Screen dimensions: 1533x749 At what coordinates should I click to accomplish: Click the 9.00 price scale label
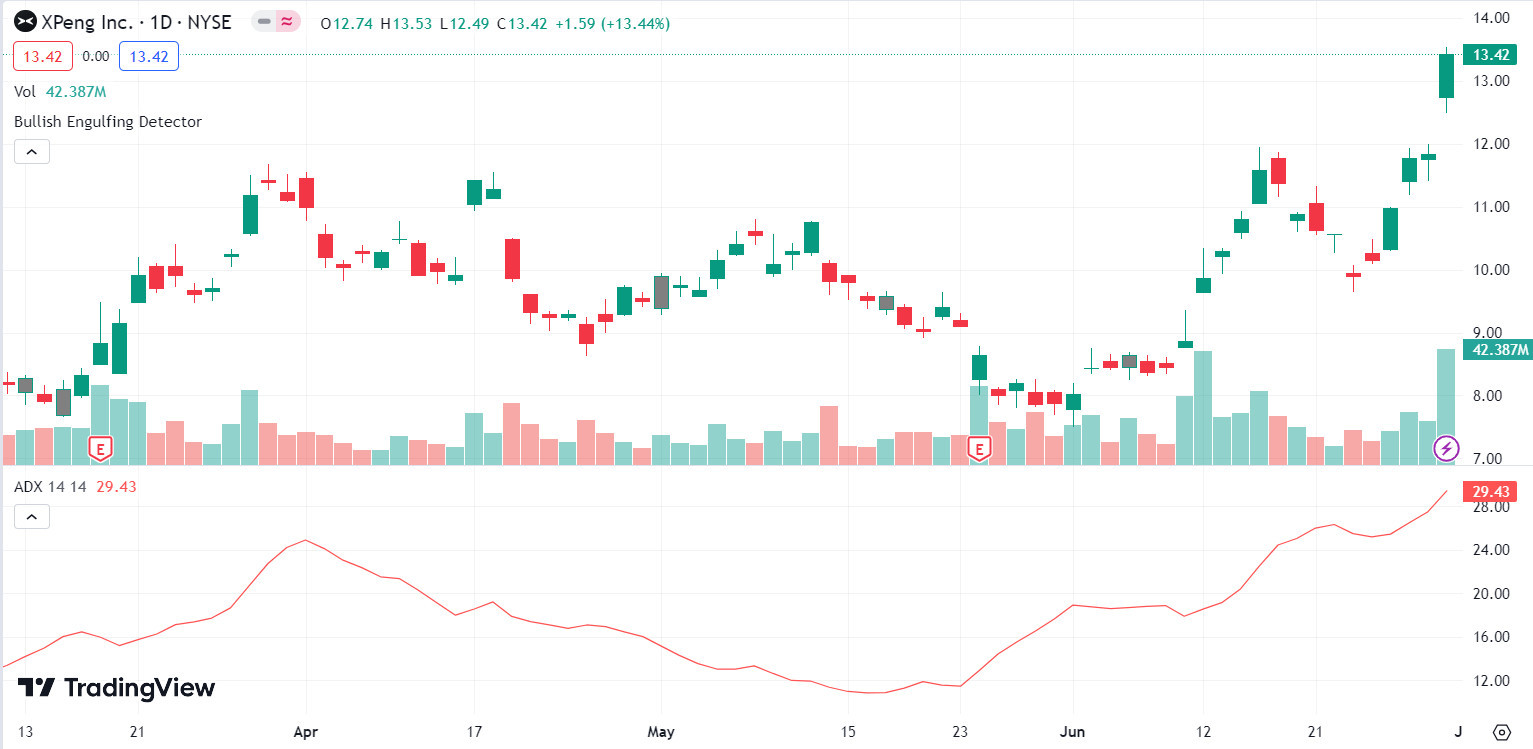tap(1490, 333)
